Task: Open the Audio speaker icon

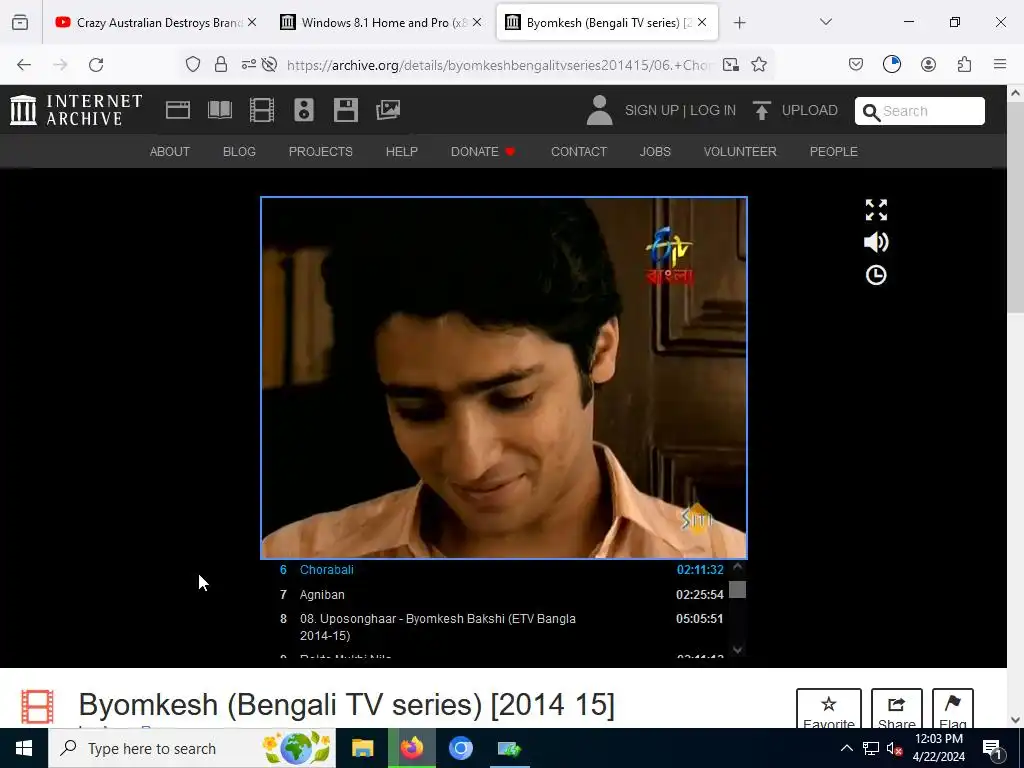Action: coord(304,110)
